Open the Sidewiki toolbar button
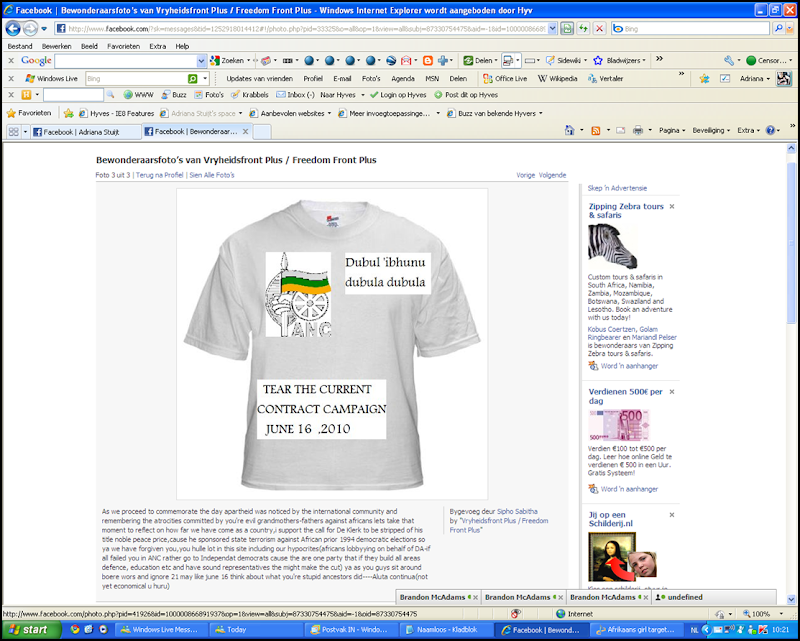Viewport: 800px width, 641px height. [566, 60]
